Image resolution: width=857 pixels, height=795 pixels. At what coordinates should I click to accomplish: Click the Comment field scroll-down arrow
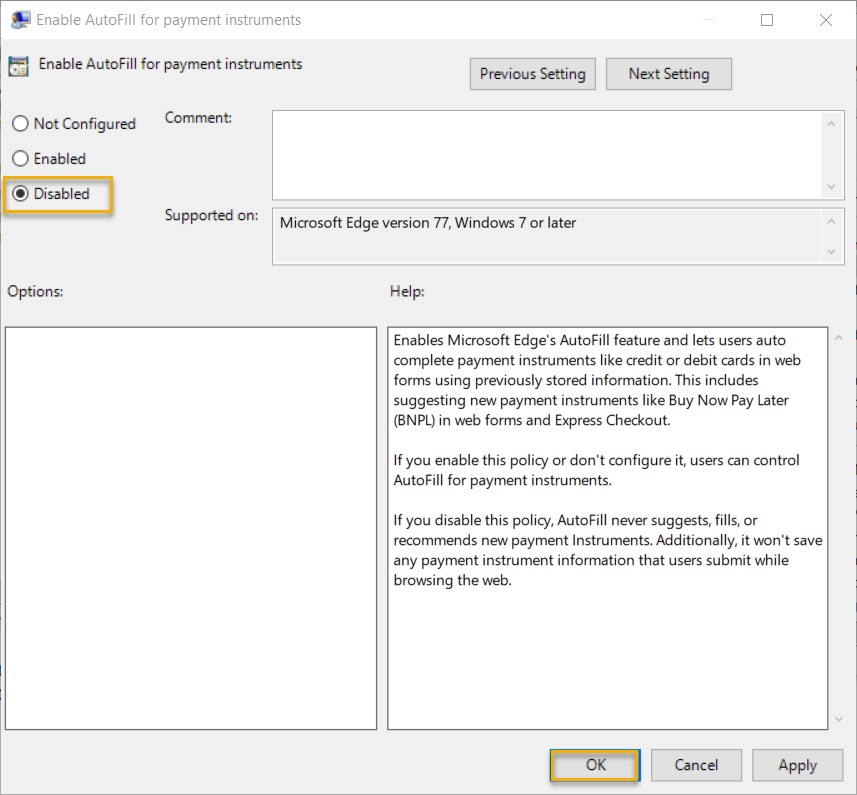point(833,185)
